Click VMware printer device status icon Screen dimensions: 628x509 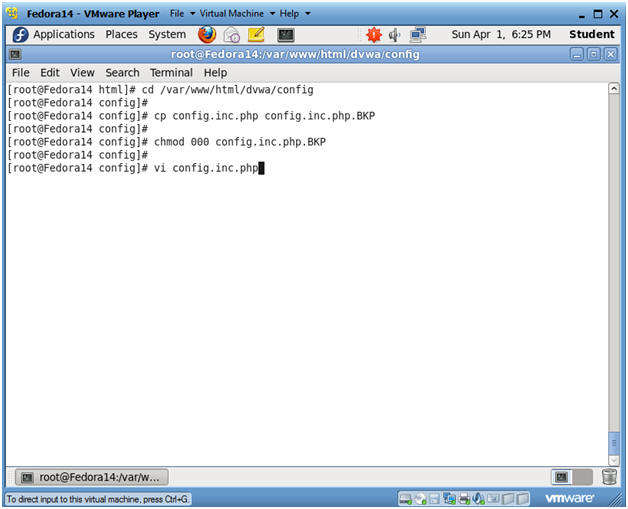(464, 499)
